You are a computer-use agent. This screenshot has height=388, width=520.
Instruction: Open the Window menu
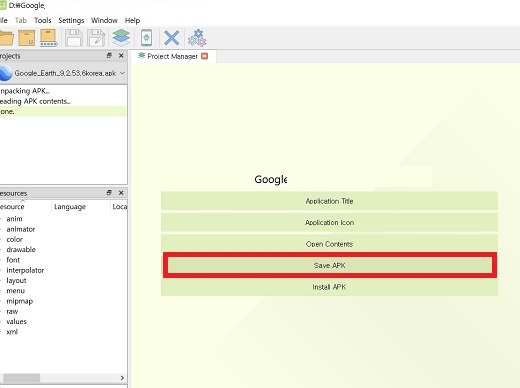click(x=104, y=20)
